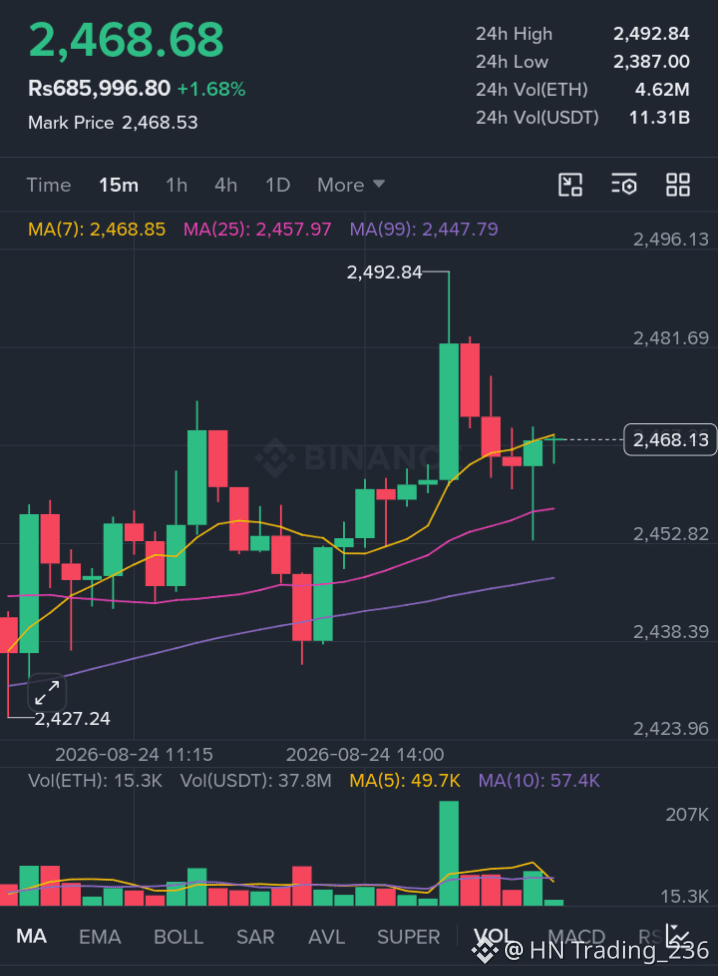Click the MA(25): 2,457.97 legend
718x976 pixels.
click(x=257, y=230)
